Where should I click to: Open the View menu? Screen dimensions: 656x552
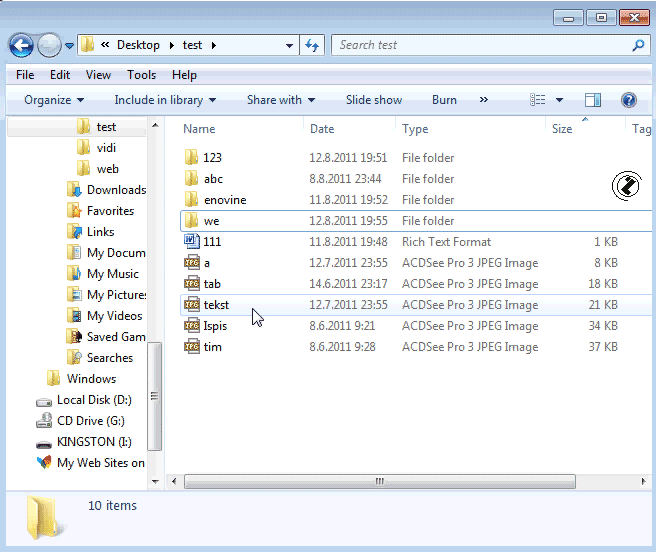tap(98, 75)
